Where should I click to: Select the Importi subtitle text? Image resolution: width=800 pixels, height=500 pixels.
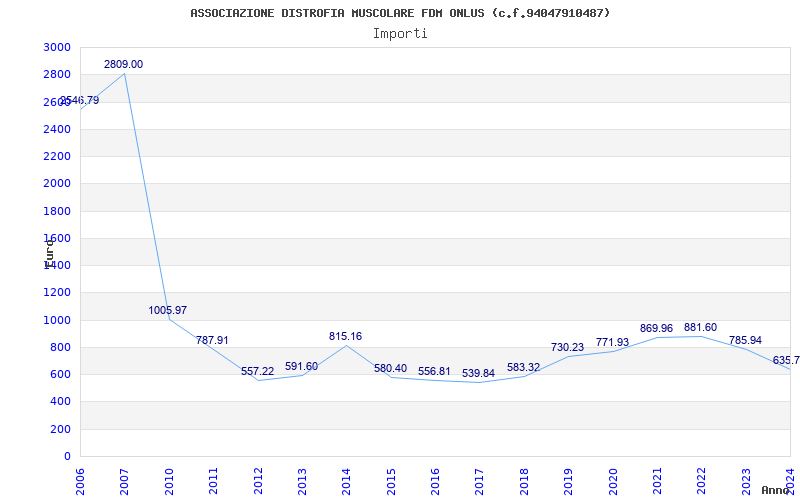point(400,33)
